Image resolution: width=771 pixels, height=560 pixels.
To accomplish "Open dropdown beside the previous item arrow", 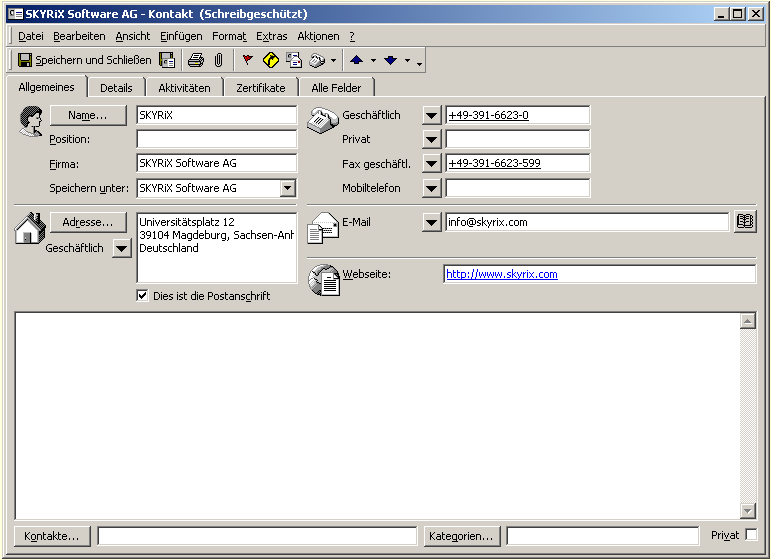I will point(373,61).
